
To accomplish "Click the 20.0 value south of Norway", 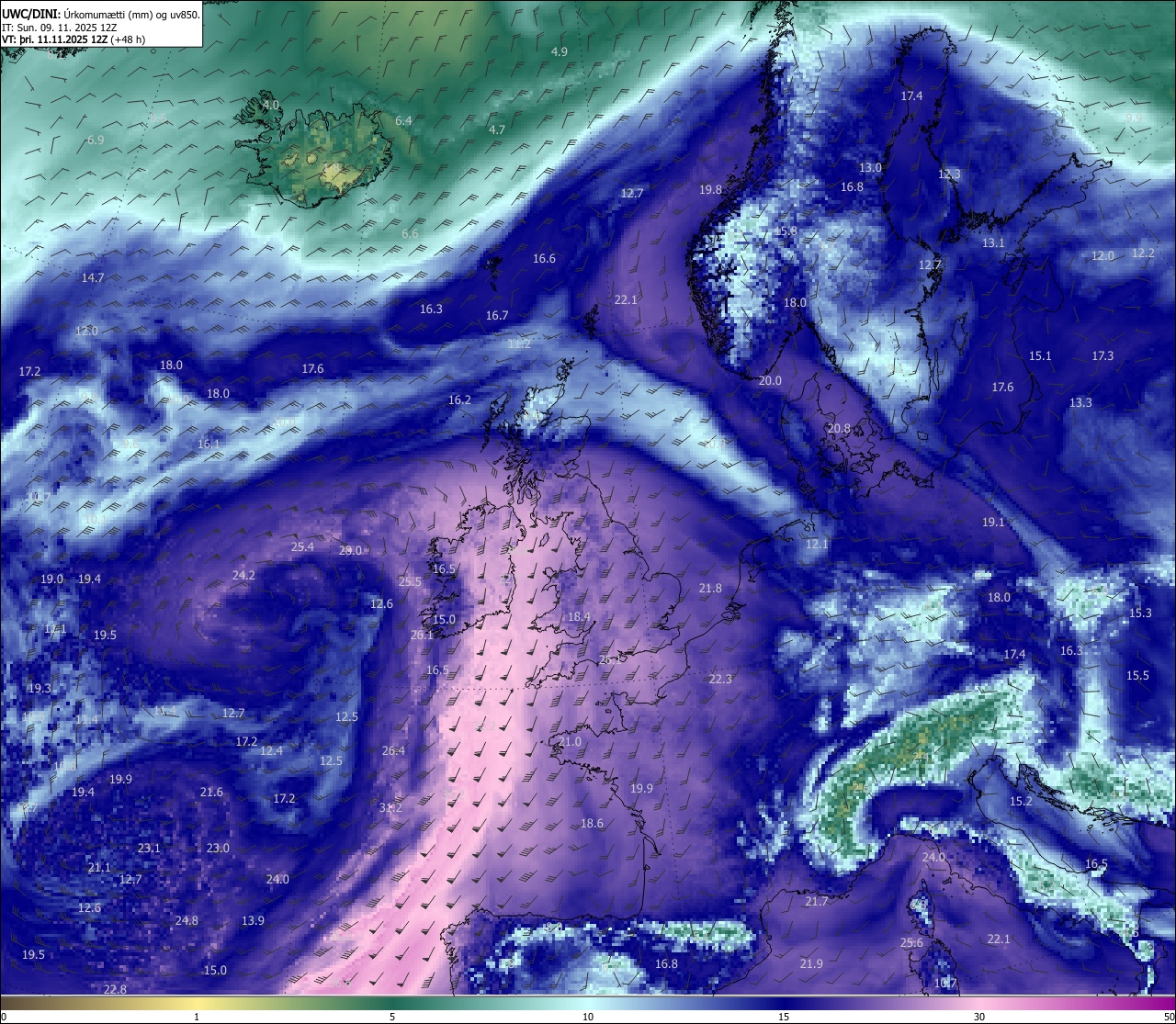I will coord(770,381).
